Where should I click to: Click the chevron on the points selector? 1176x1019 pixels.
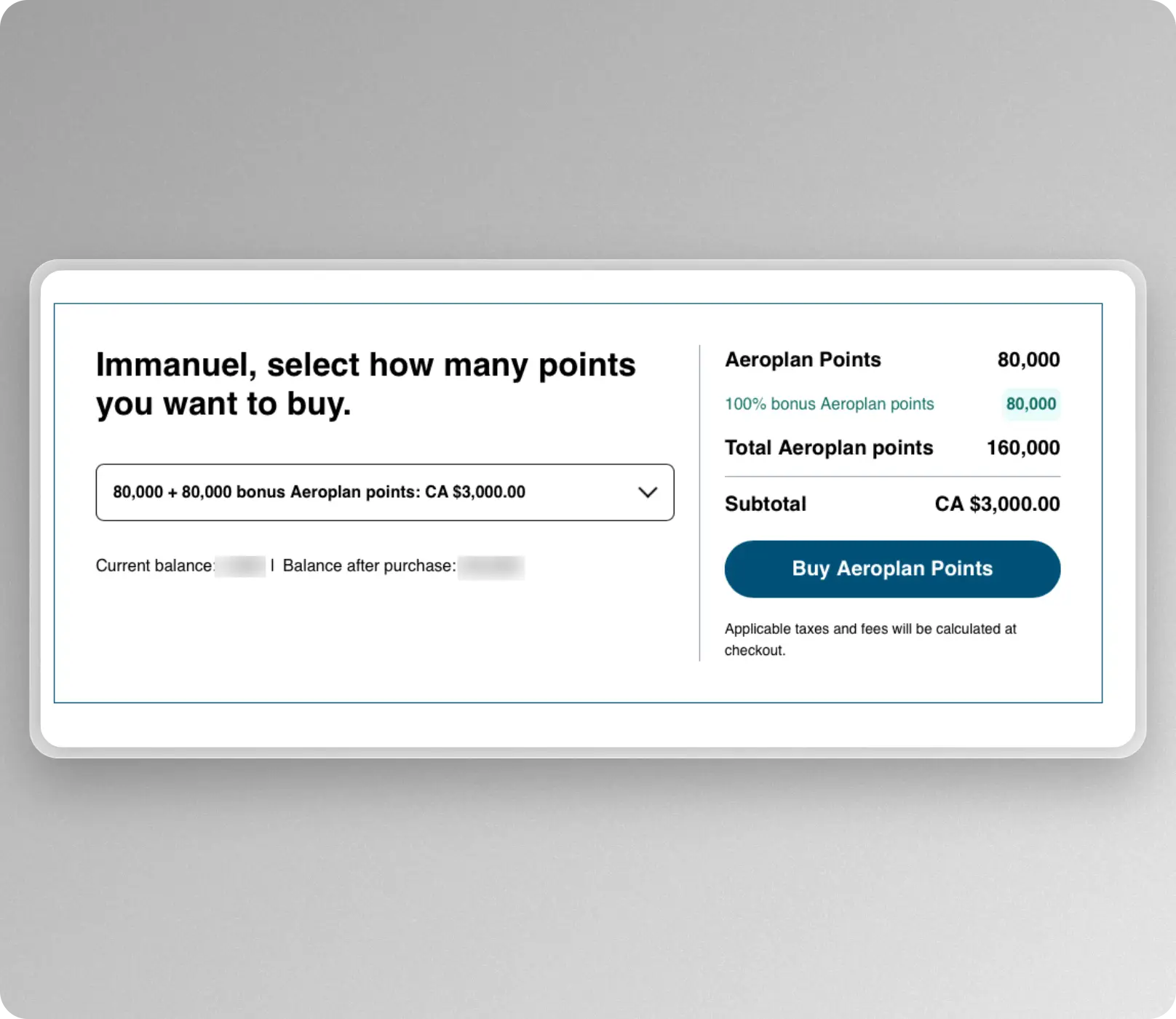[x=646, y=492]
